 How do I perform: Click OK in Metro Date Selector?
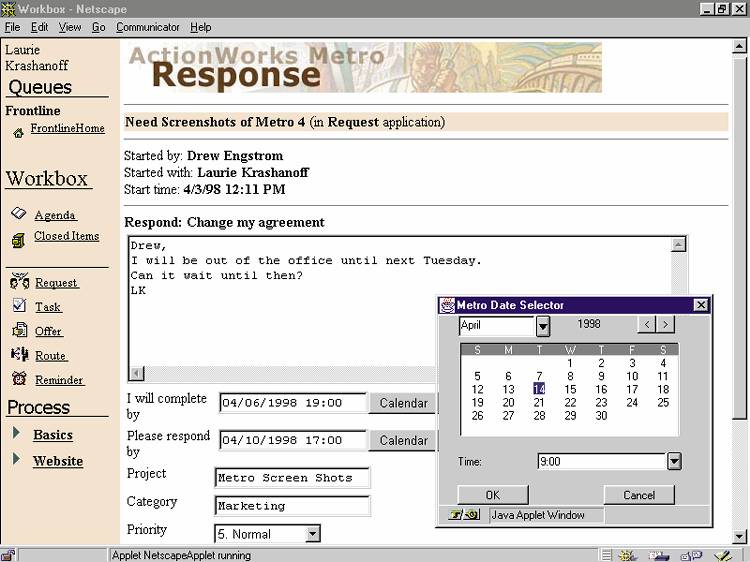(x=493, y=495)
